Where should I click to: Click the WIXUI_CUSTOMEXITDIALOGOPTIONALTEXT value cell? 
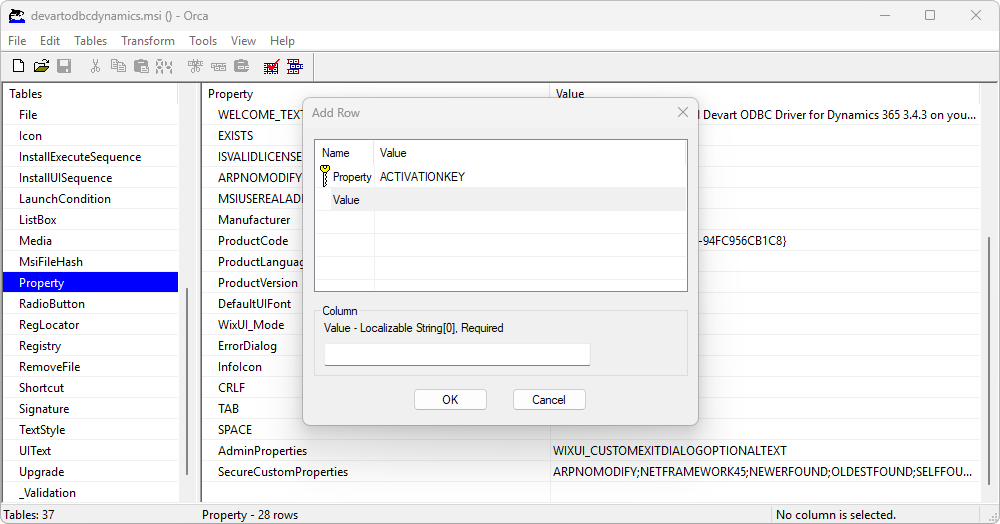click(x=765, y=451)
